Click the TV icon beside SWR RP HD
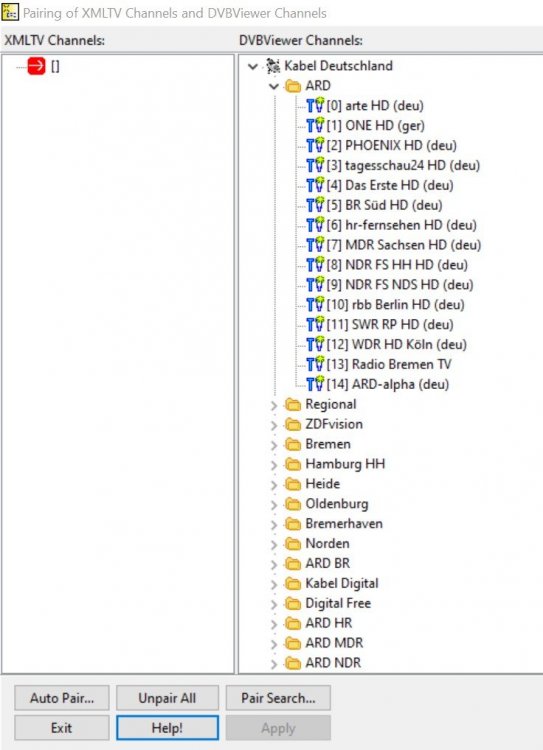This screenshot has width=543, height=750. click(x=315, y=324)
